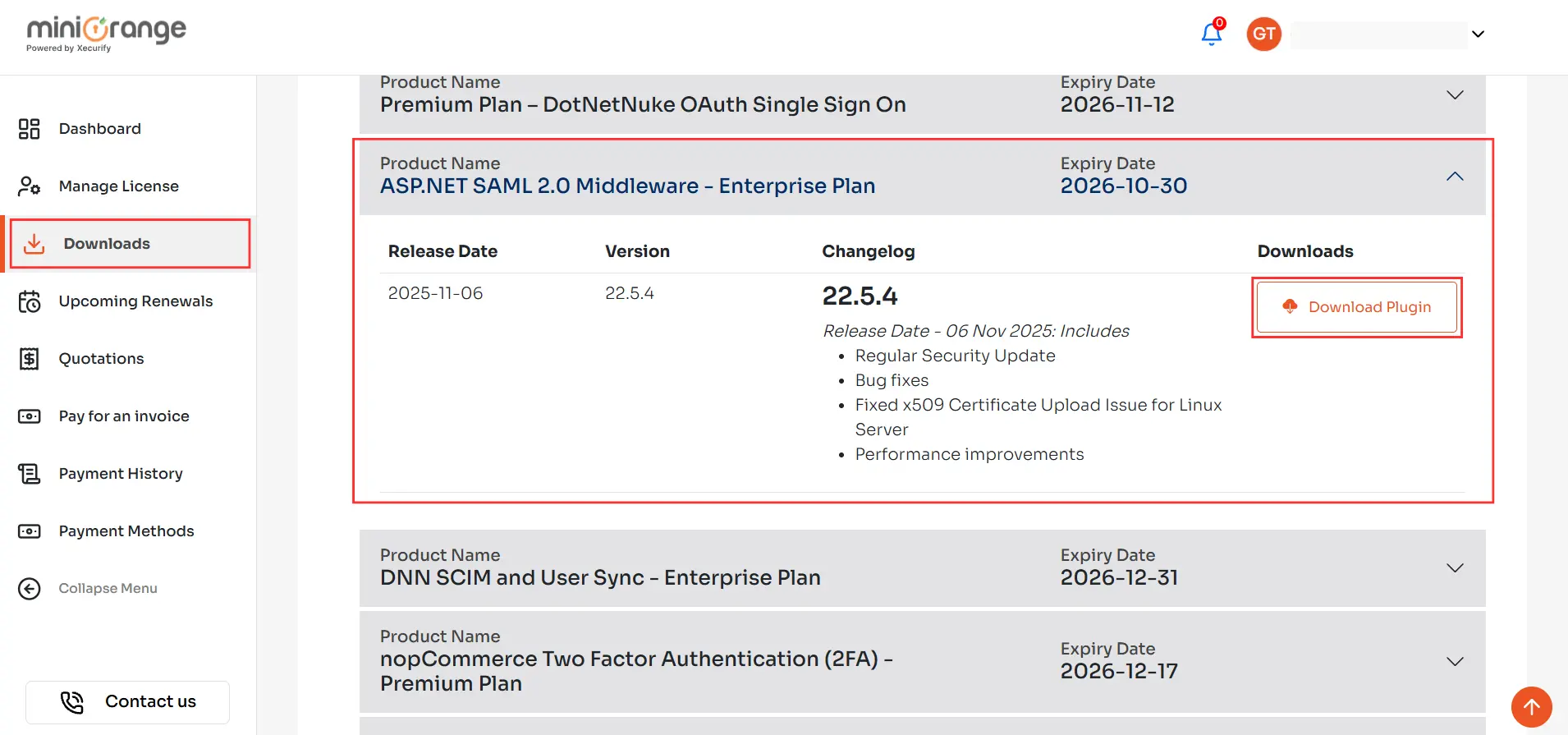Viewport: 1568px width, 735px height.
Task: Open Upcoming Renewals page
Action: [136, 301]
